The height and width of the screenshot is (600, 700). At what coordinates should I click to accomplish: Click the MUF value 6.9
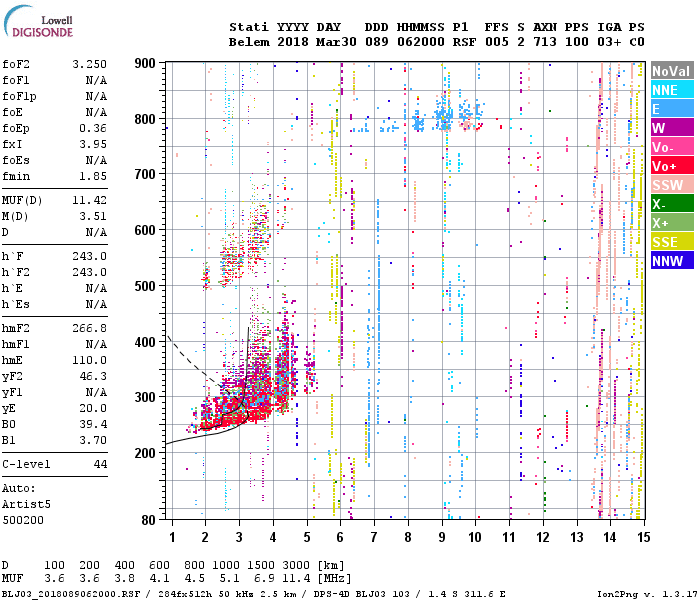coord(264,579)
